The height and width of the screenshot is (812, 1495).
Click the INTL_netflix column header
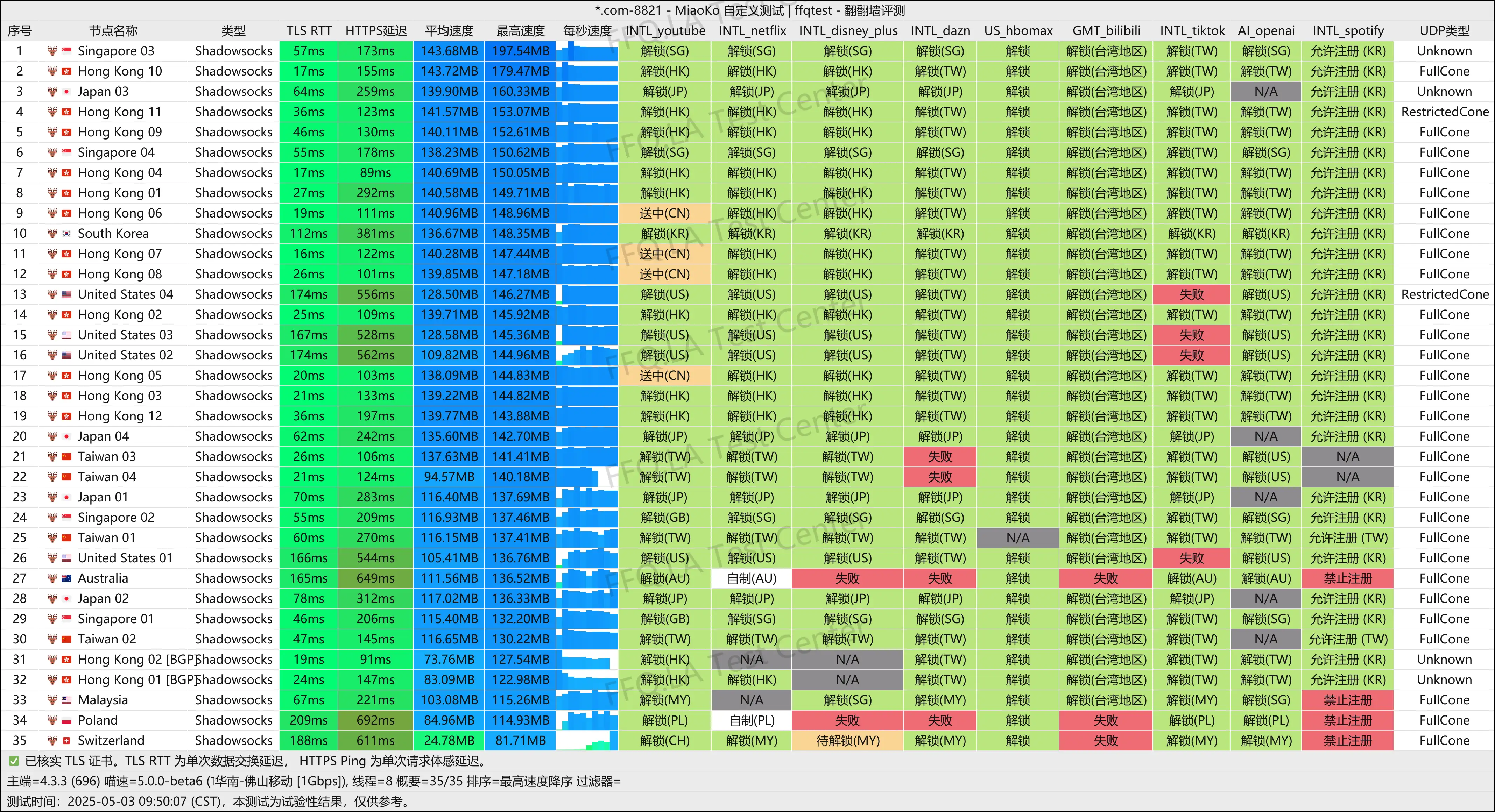click(752, 31)
